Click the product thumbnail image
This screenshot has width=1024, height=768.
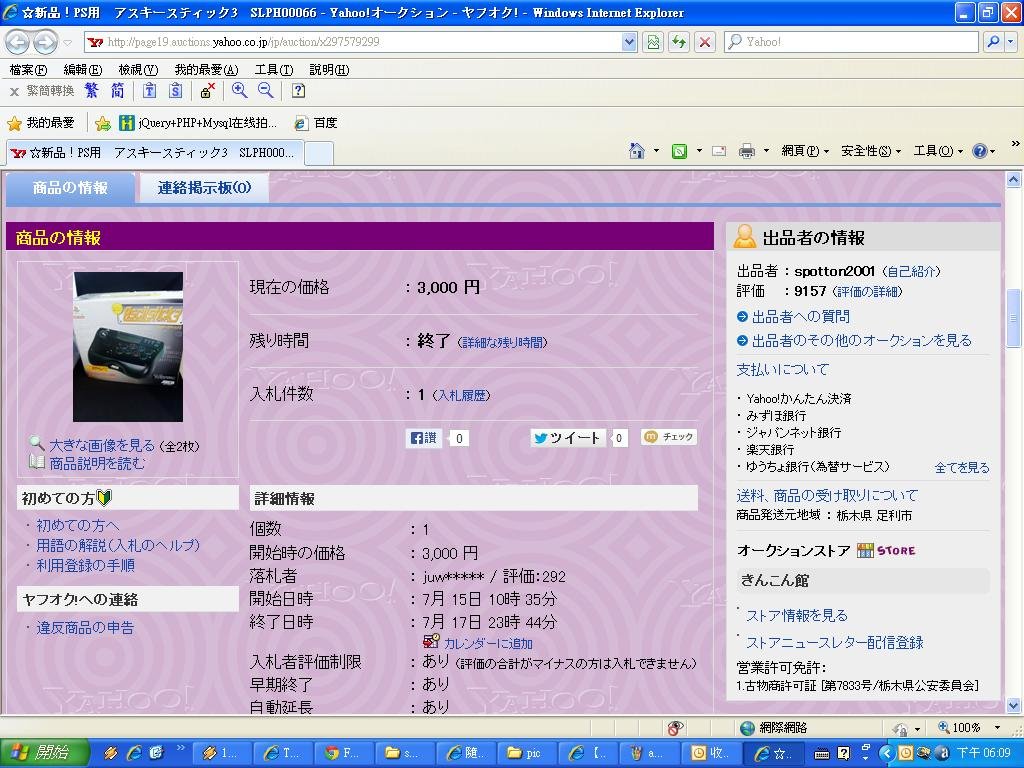(128, 347)
